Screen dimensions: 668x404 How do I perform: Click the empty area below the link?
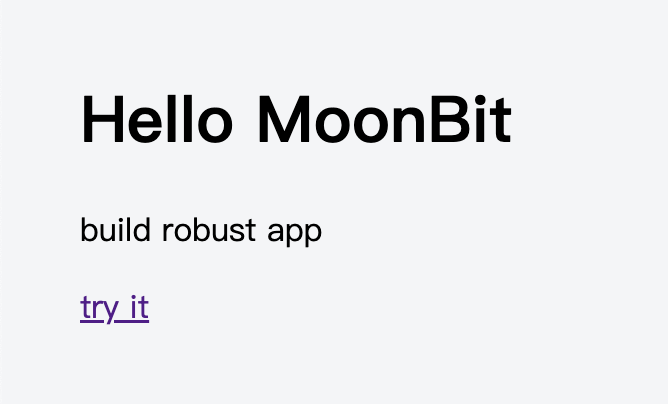(x=300, y=365)
